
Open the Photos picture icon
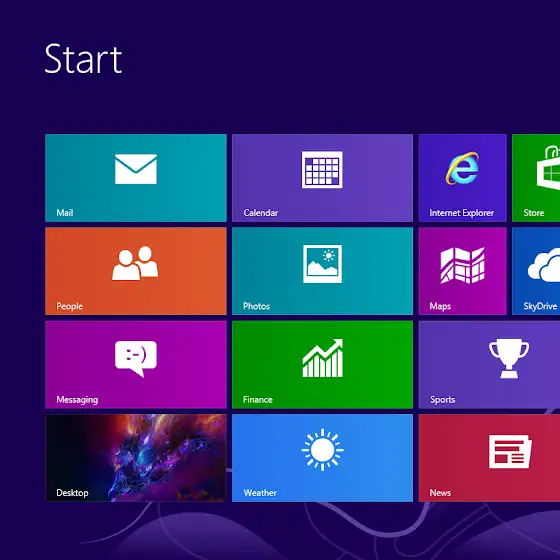pos(322,264)
